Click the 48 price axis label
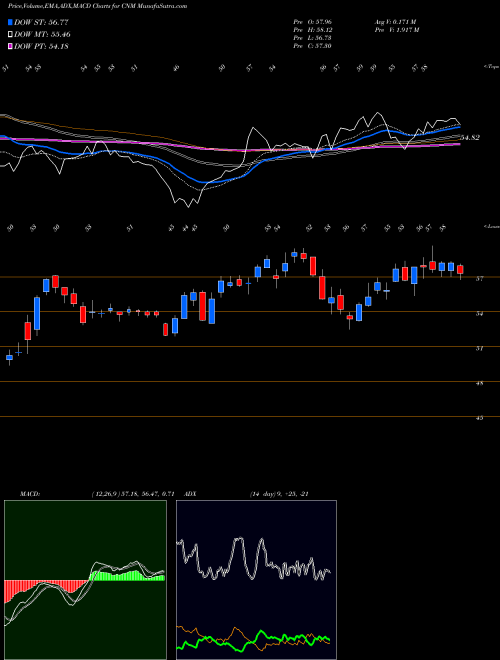Viewport: 500px width, 660px height. [481, 383]
